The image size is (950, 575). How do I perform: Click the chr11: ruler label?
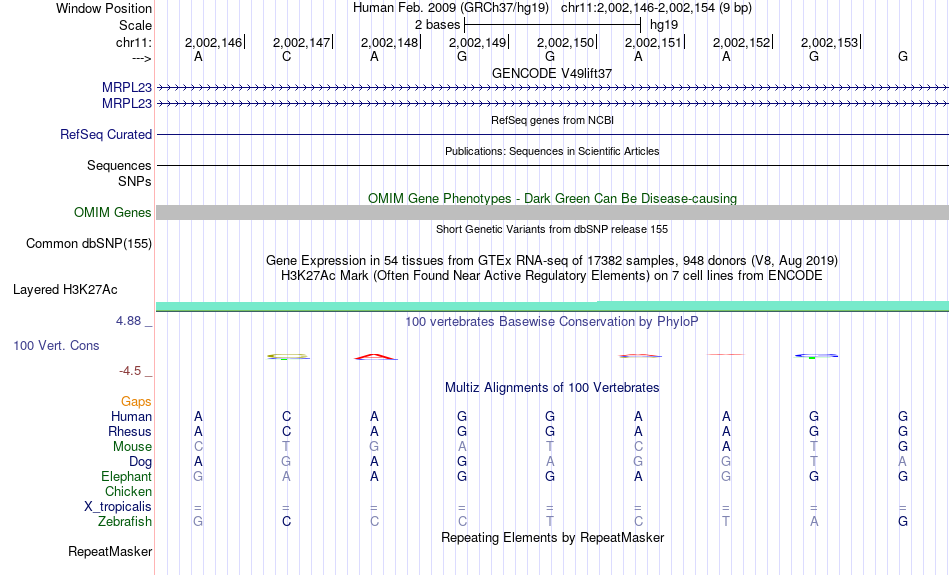pyautogui.click(x=134, y=42)
